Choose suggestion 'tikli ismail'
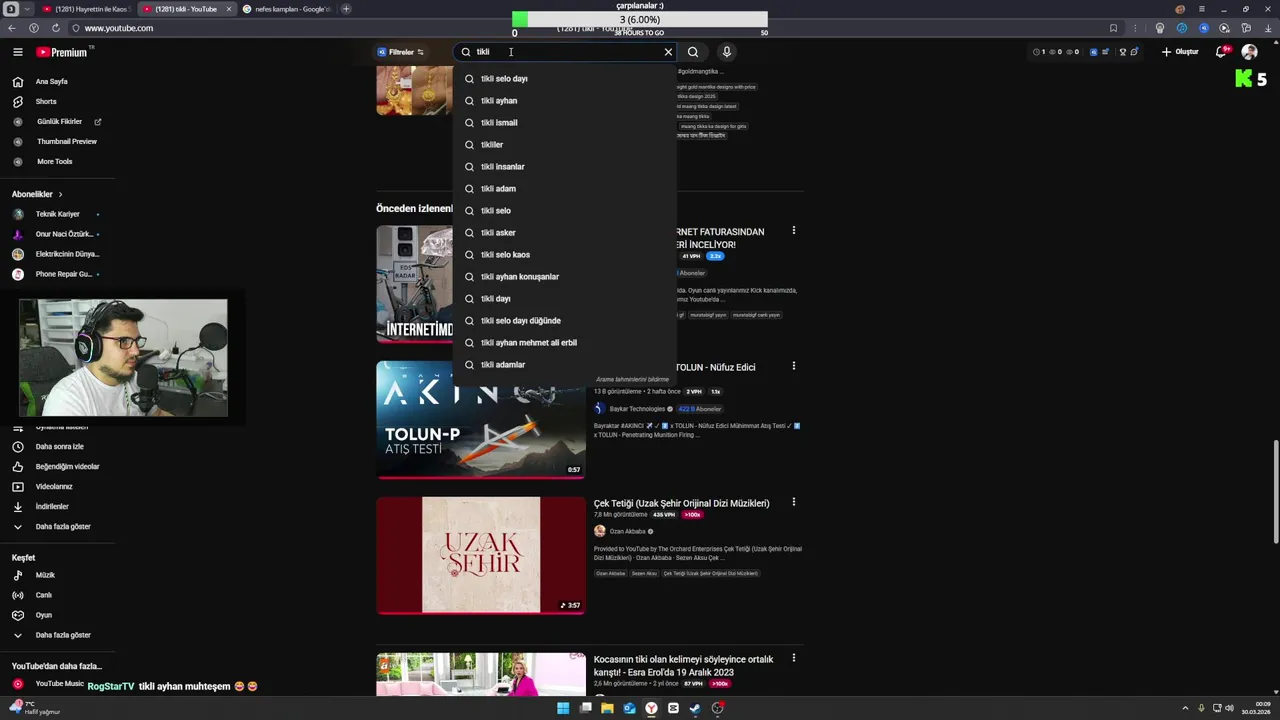The width and height of the screenshot is (1280, 720). pyautogui.click(x=565, y=123)
